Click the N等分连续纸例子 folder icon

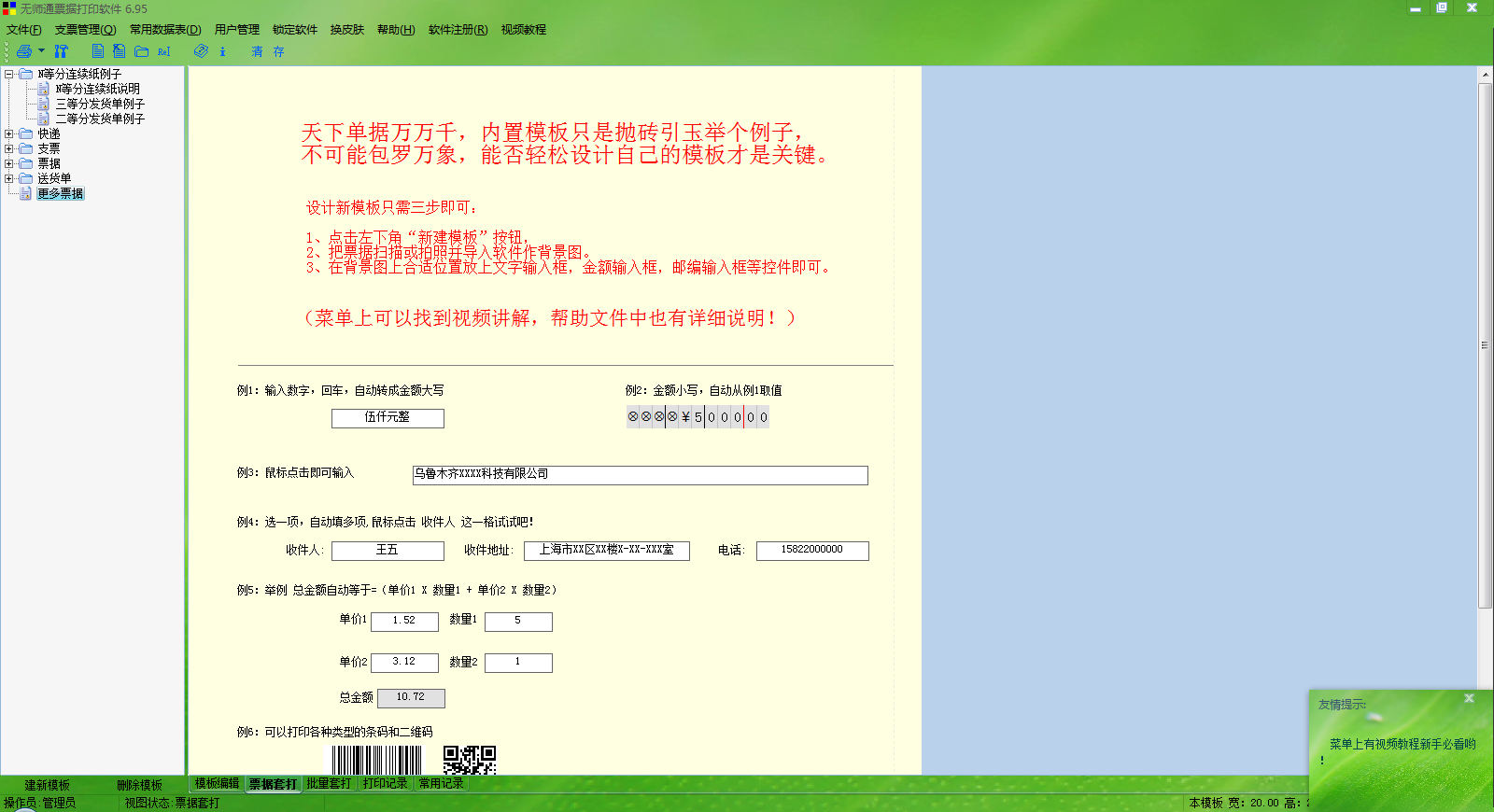point(26,74)
